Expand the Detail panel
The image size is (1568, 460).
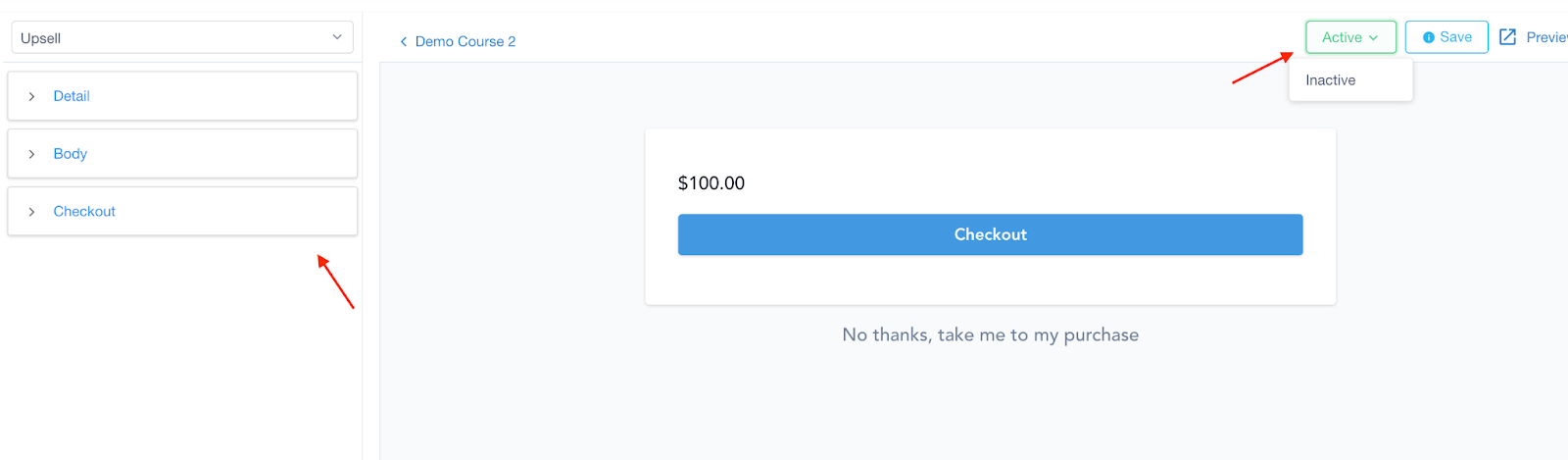coord(182,96)
